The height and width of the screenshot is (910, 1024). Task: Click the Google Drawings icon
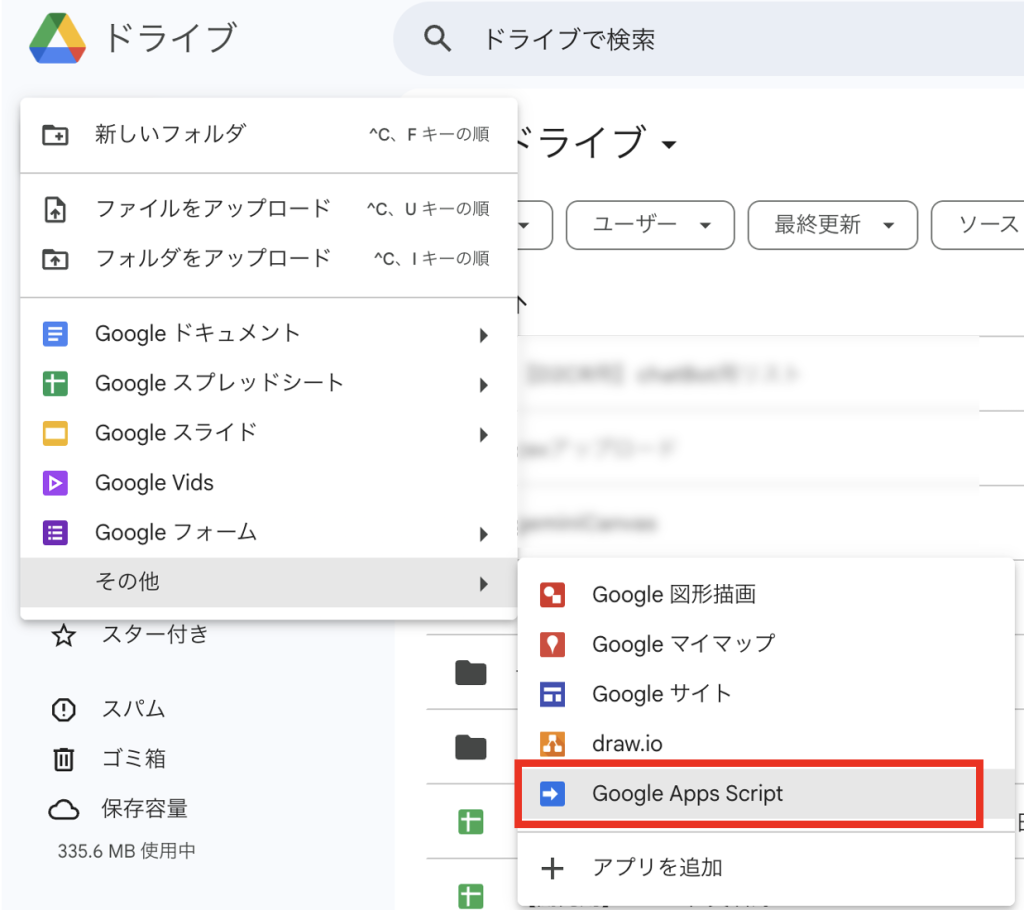coord(552,595)
